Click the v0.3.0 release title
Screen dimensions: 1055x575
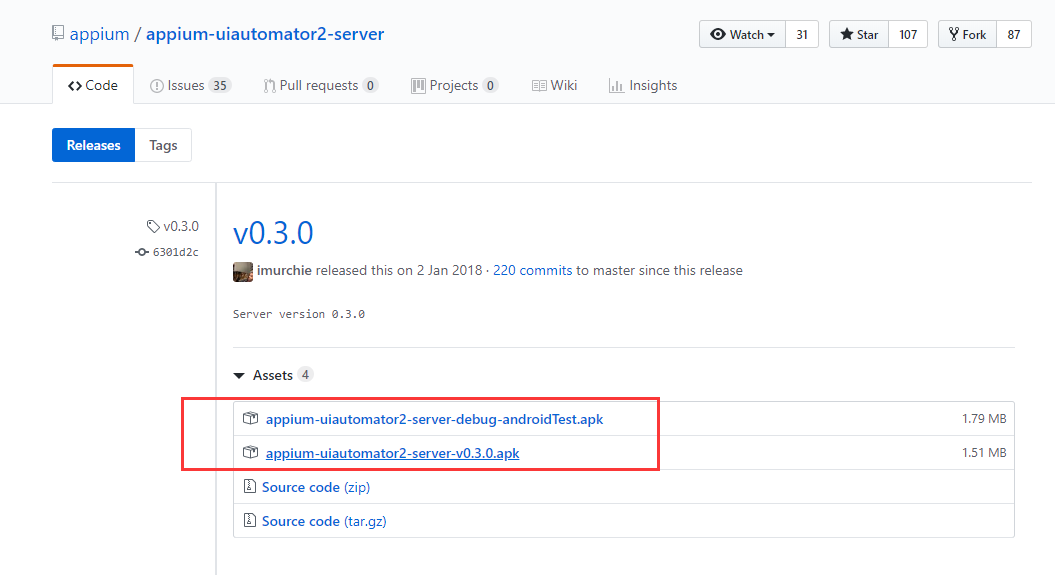(273, 233)
